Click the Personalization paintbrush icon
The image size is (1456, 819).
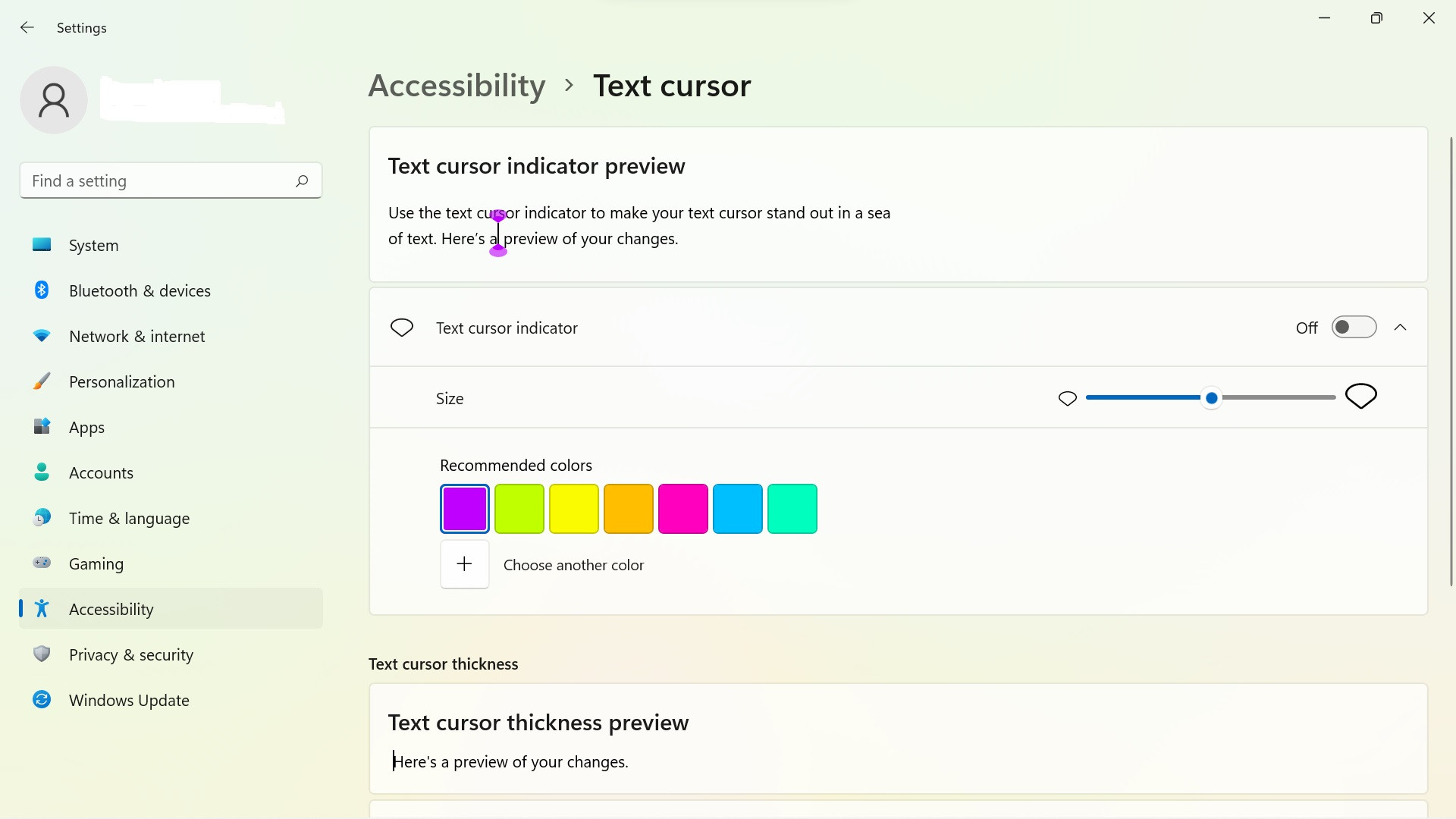[42, 381]
